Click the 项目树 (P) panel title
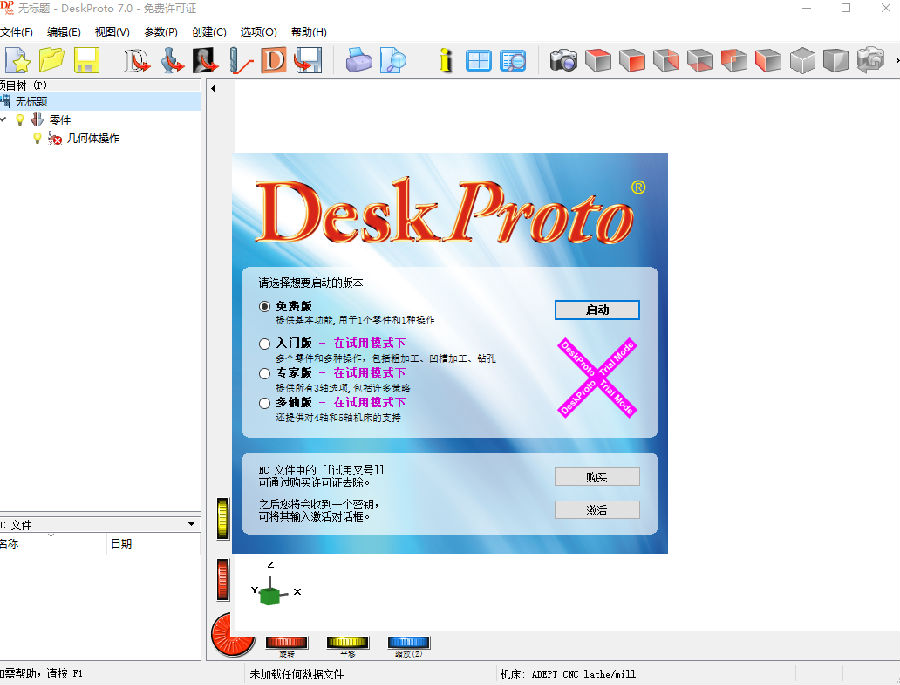900x685 pixels. [23, 86]
